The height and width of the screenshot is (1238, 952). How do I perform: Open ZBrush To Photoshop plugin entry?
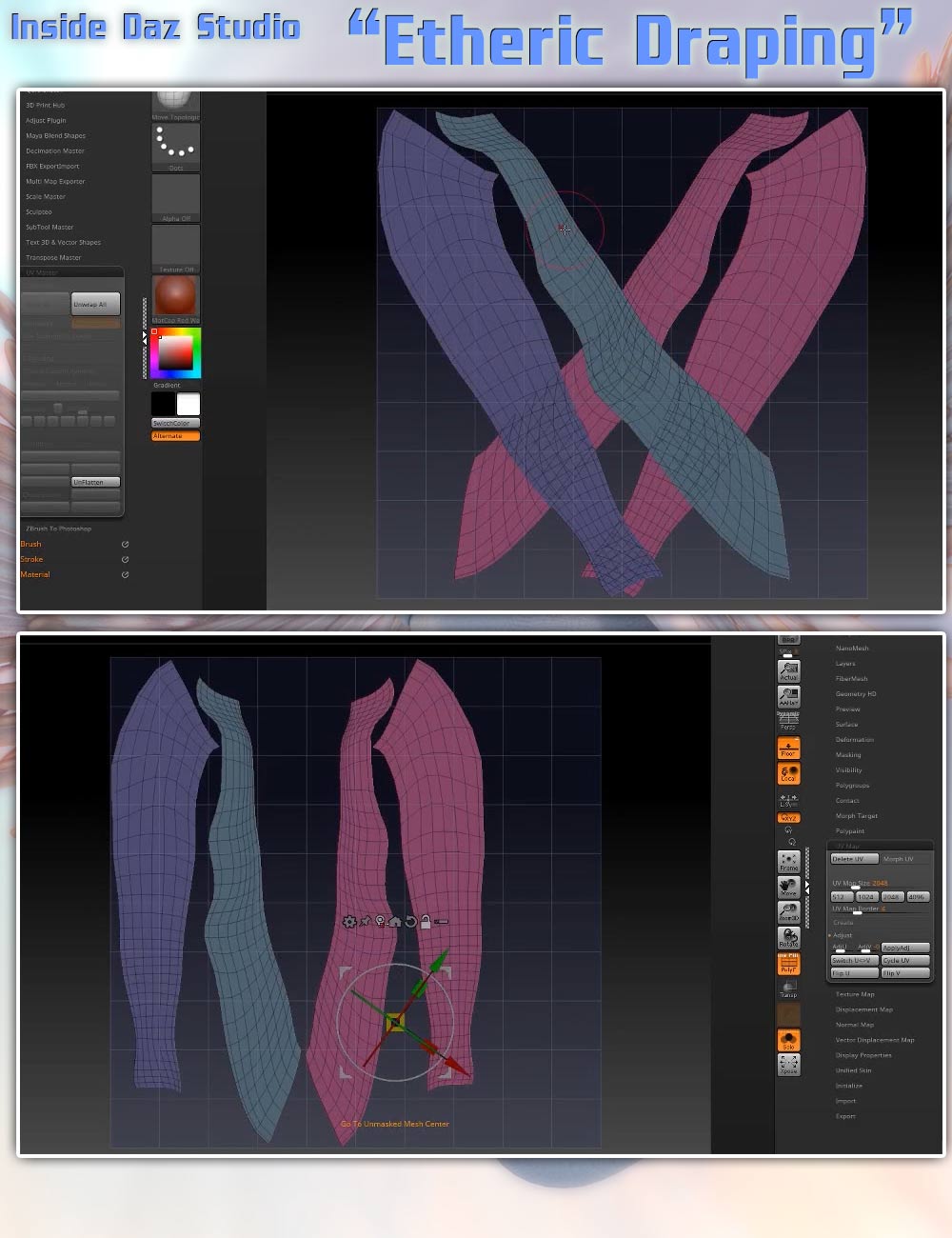[58, 529]
